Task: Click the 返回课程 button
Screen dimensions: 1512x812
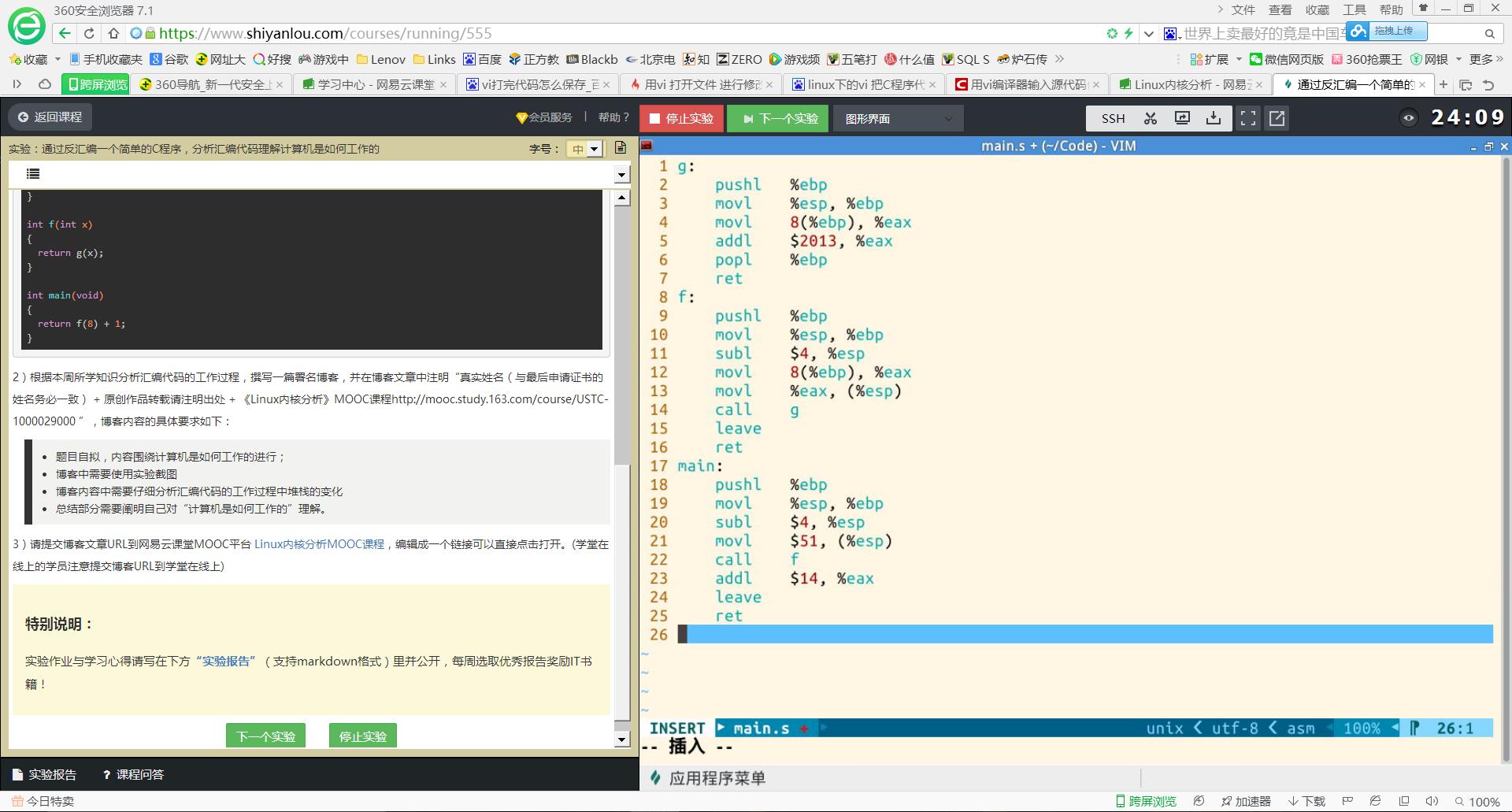Action: pos(50,117)
